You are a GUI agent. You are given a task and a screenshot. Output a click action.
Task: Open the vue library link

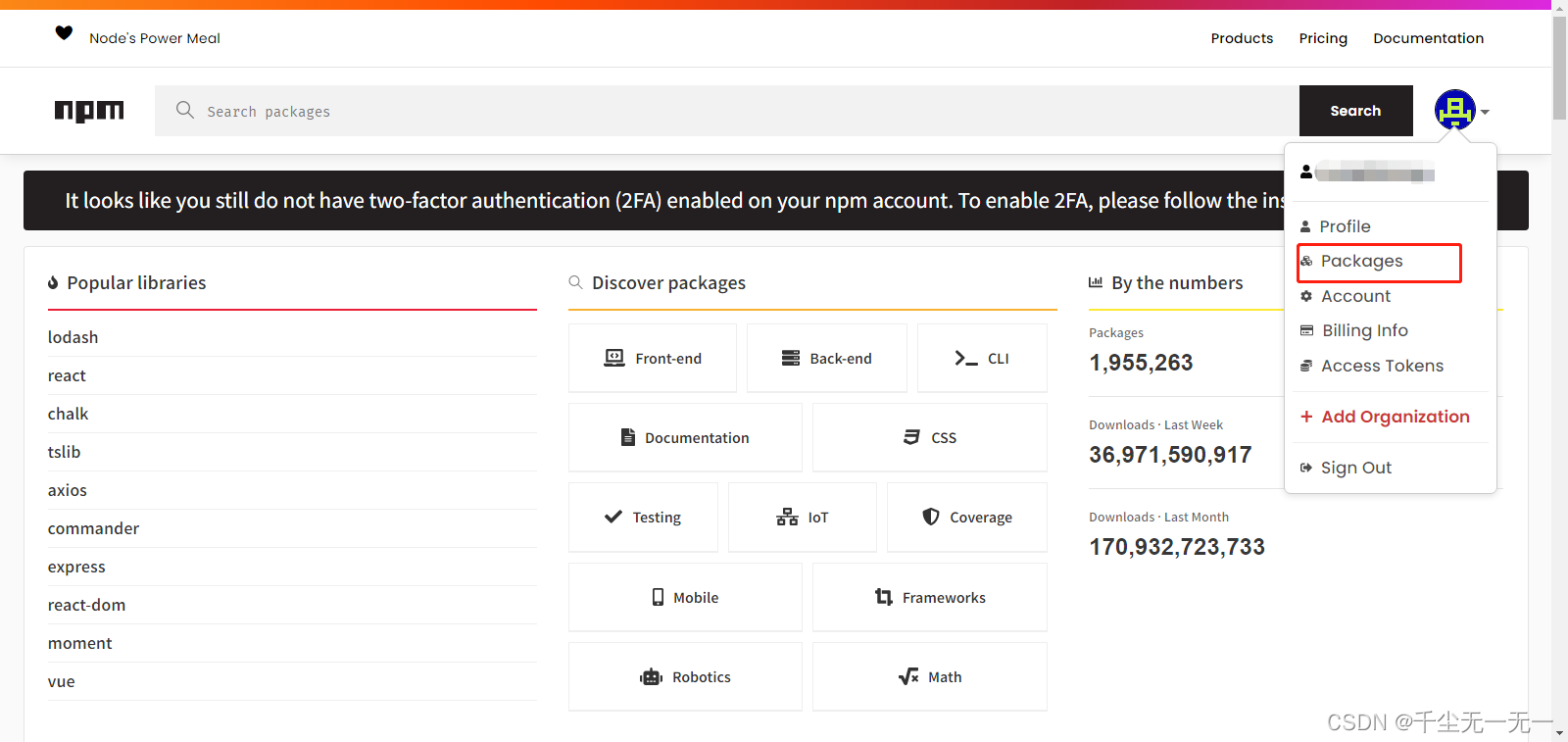(61, 681)
